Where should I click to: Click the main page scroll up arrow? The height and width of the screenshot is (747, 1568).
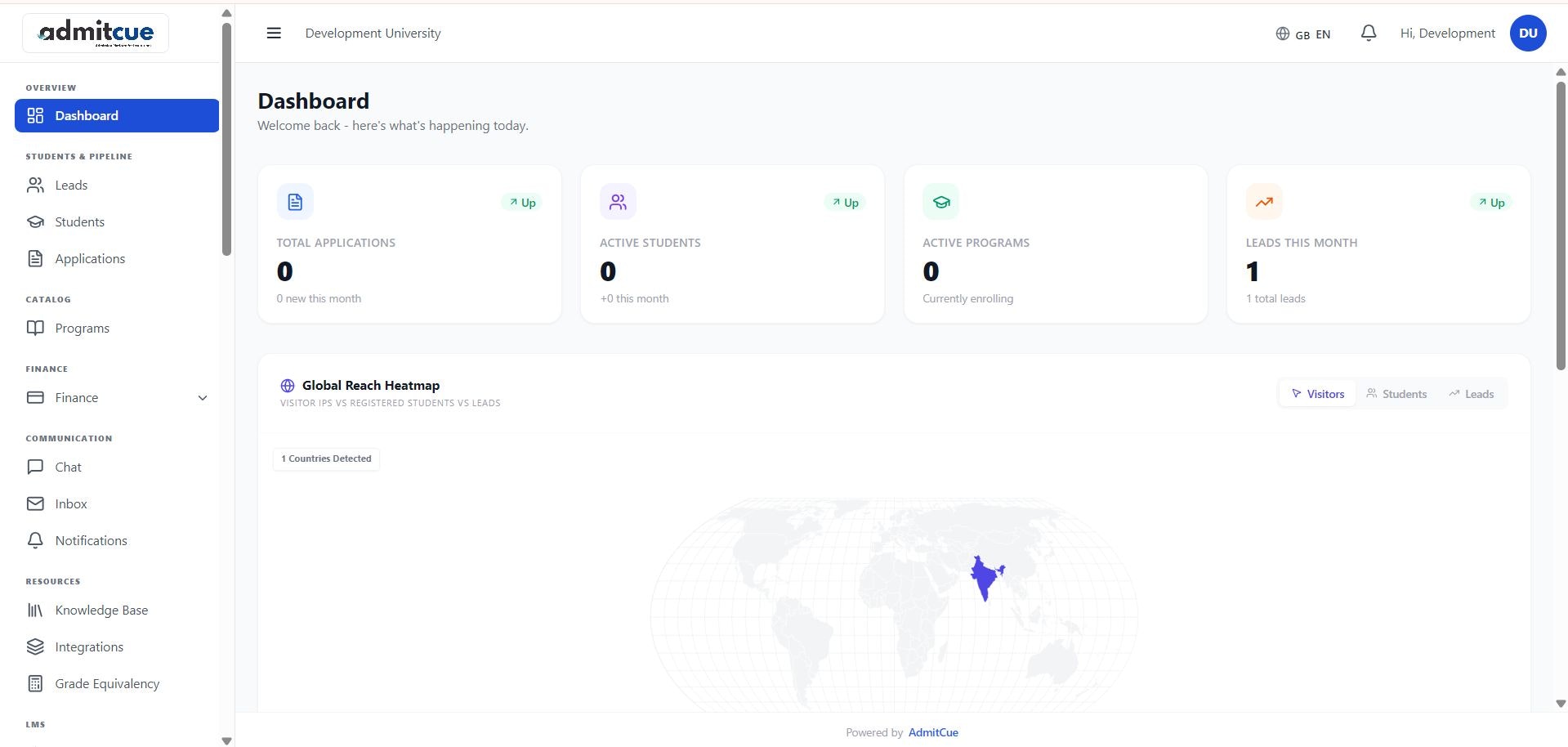coord(1561,72)
